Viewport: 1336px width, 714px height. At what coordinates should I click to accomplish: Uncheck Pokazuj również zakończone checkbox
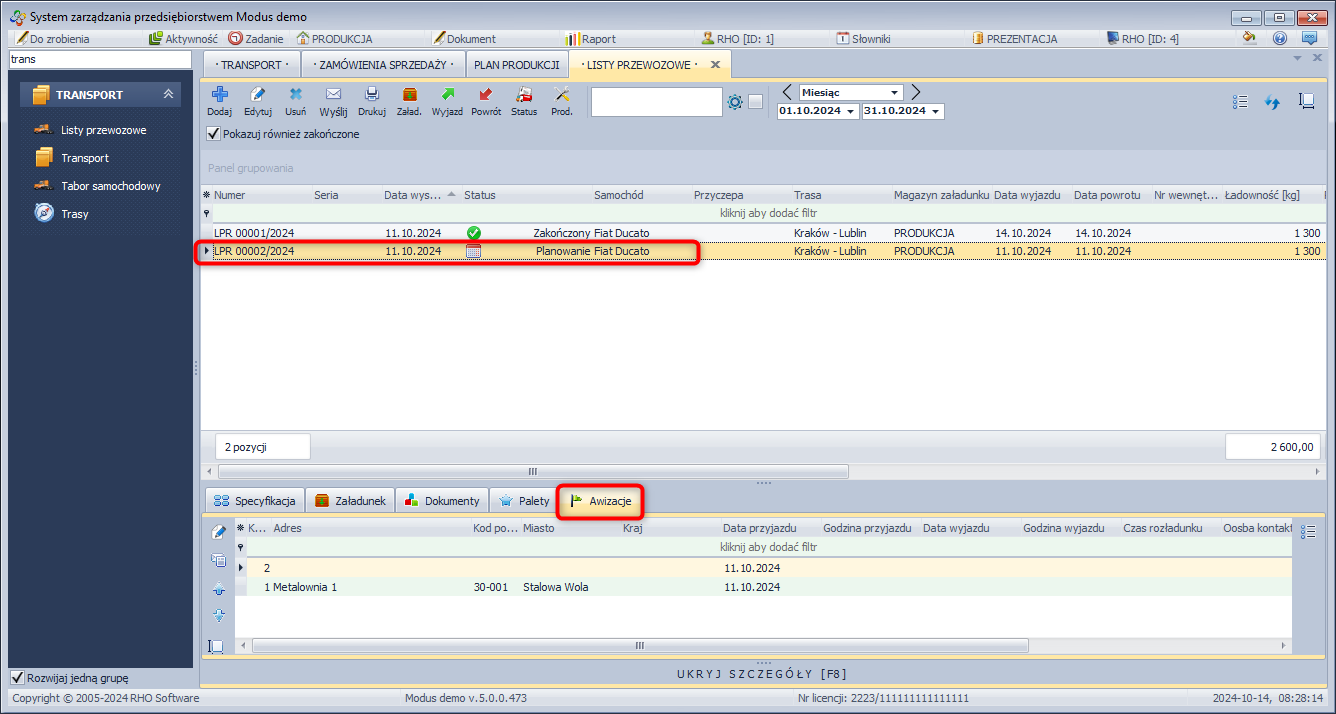213,134
